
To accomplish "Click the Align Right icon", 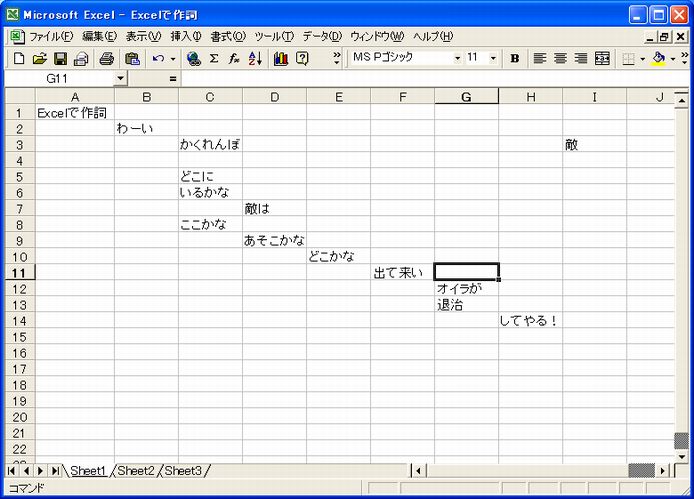I will click(x=581, y=58).
